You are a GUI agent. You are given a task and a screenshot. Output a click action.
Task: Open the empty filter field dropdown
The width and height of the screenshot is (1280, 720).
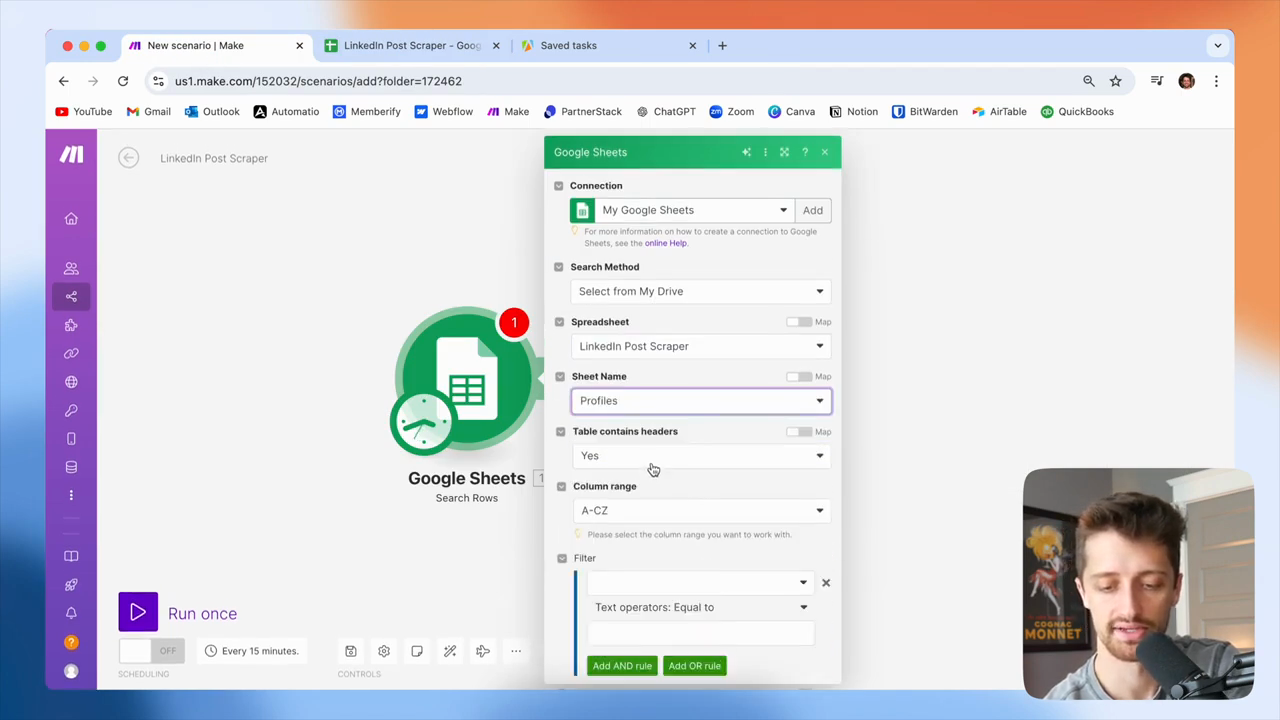pyautogui.click(x=701, y=583)
